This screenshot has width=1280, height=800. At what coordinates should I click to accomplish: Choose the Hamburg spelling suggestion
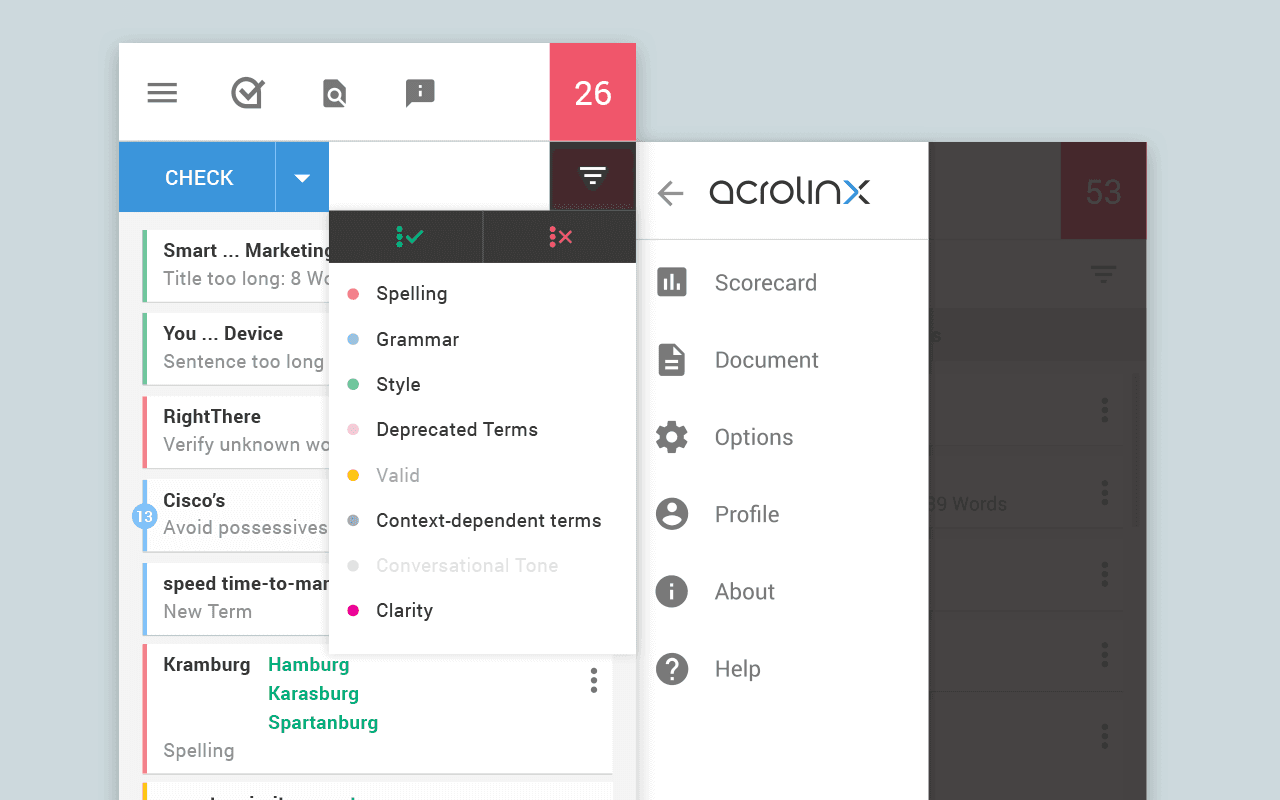(308, 664)
